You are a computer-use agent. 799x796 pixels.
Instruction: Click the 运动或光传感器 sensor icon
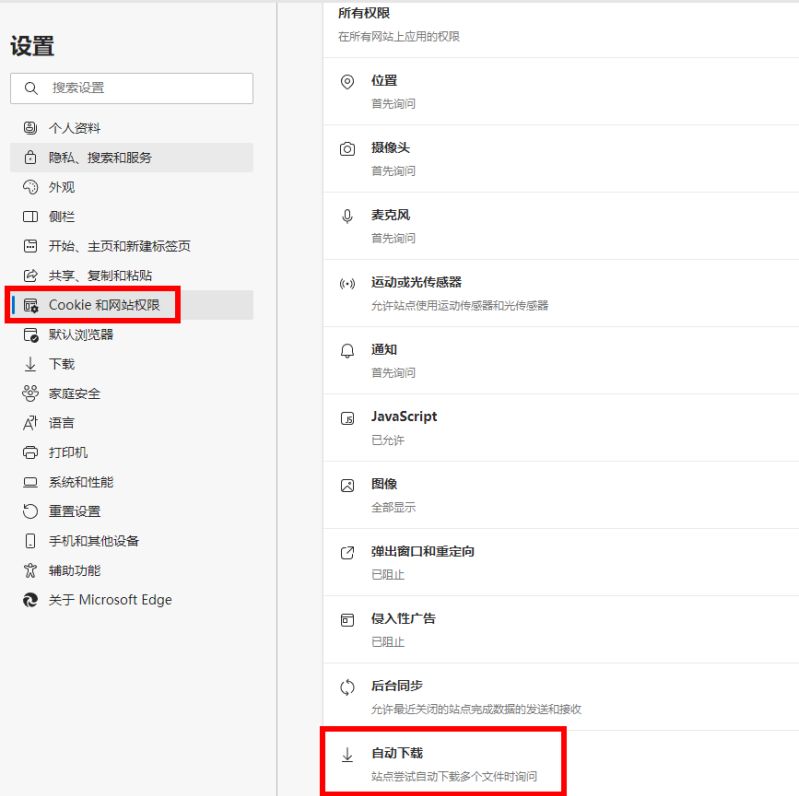(x=347, y=284)
